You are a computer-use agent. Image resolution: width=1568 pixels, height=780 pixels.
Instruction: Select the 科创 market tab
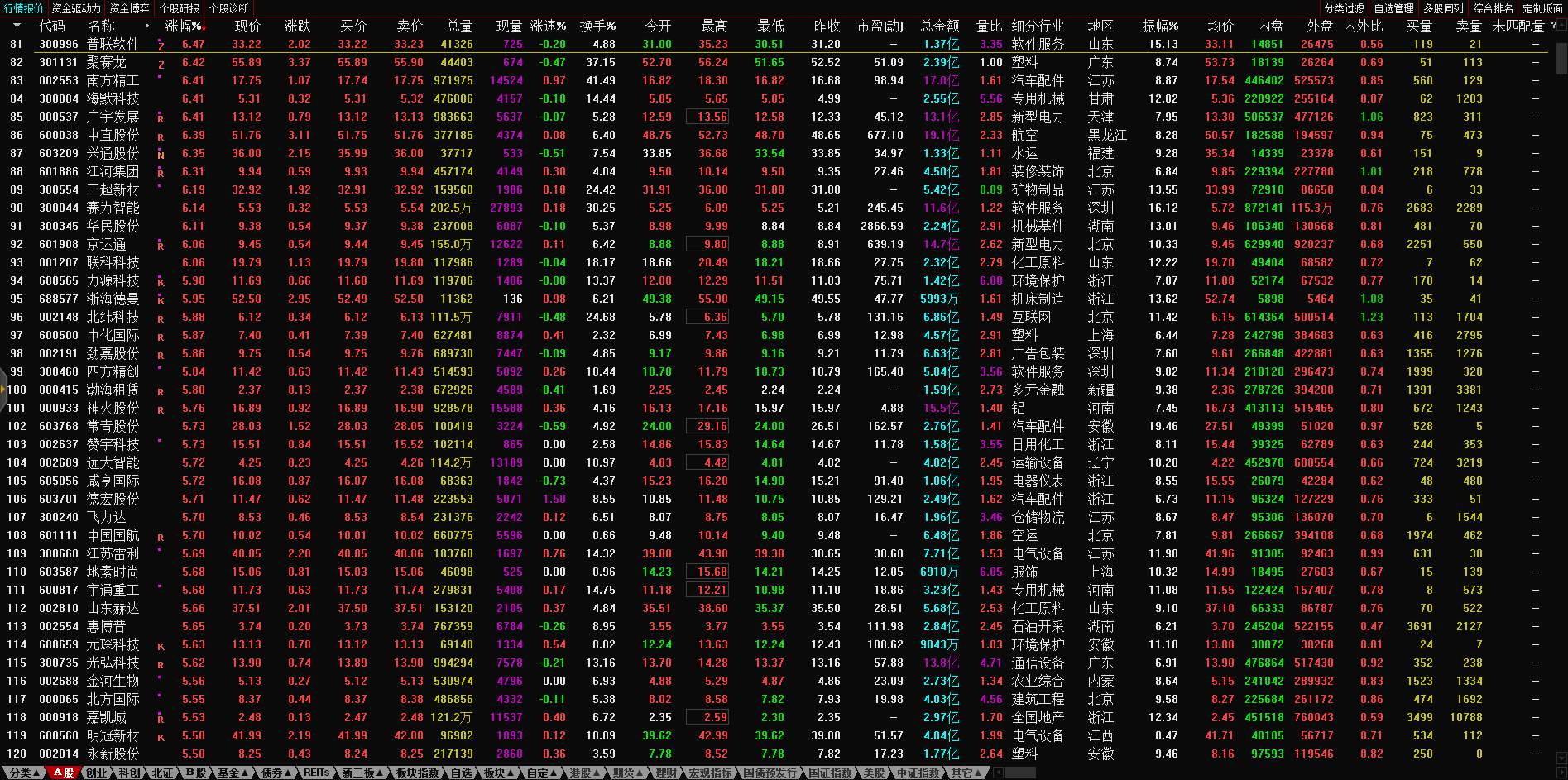[129, 773]
